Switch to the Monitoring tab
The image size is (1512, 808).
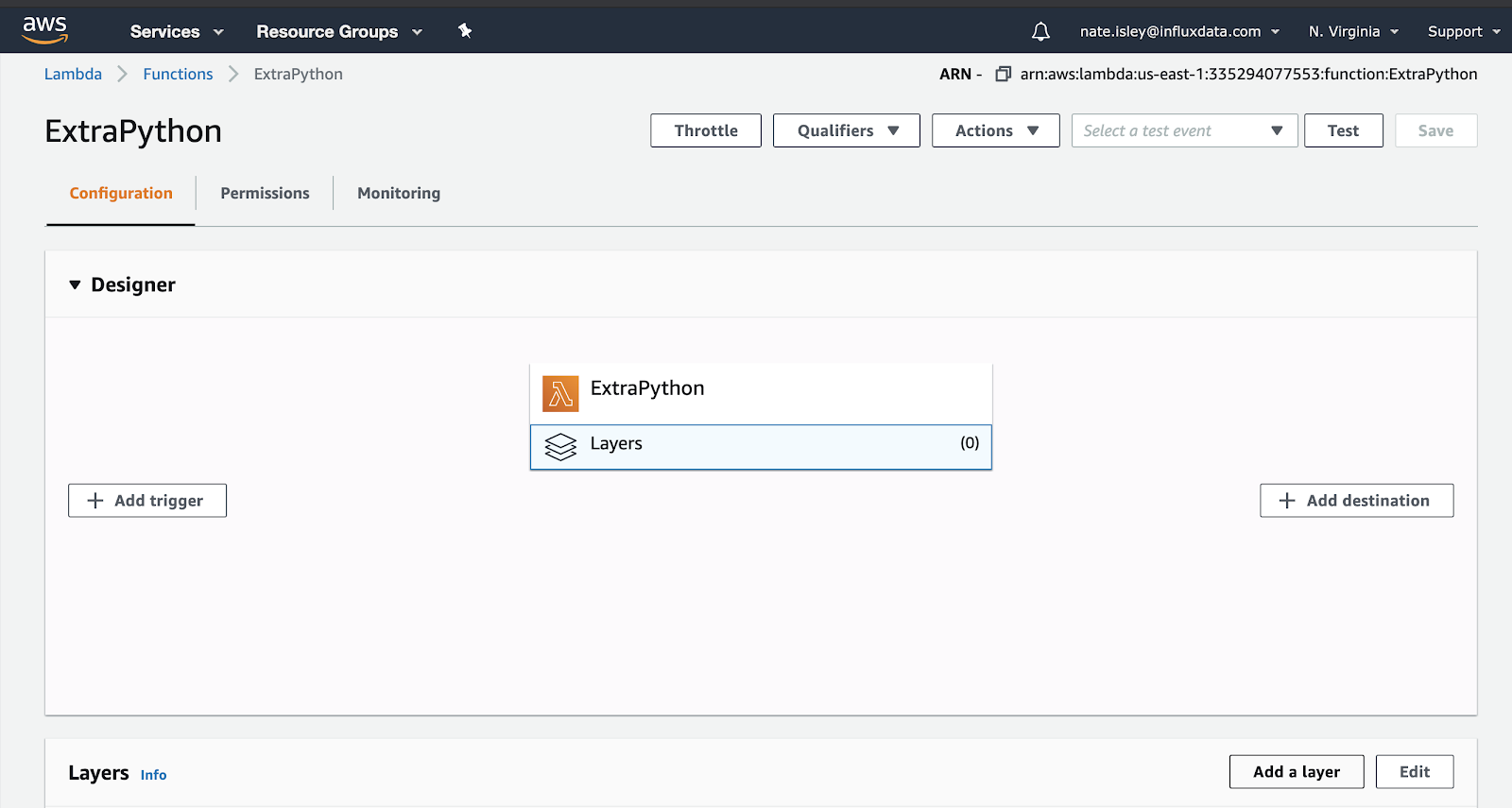[399, 193]
